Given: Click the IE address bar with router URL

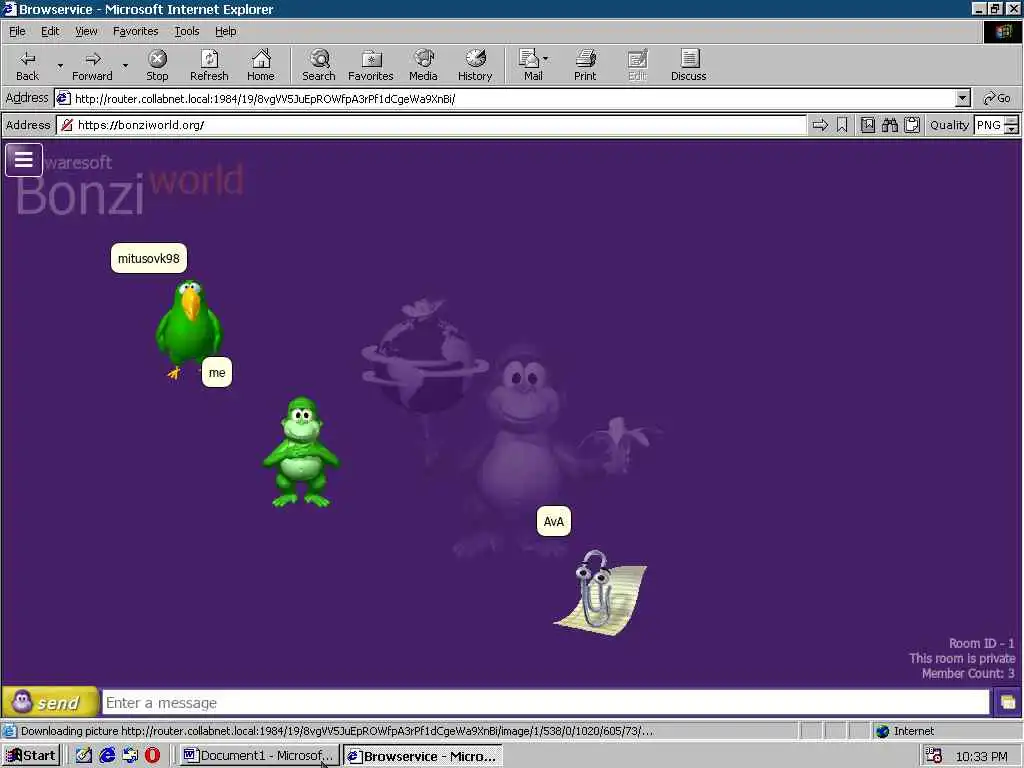Looking at the screenshot, I should point(506,99).
